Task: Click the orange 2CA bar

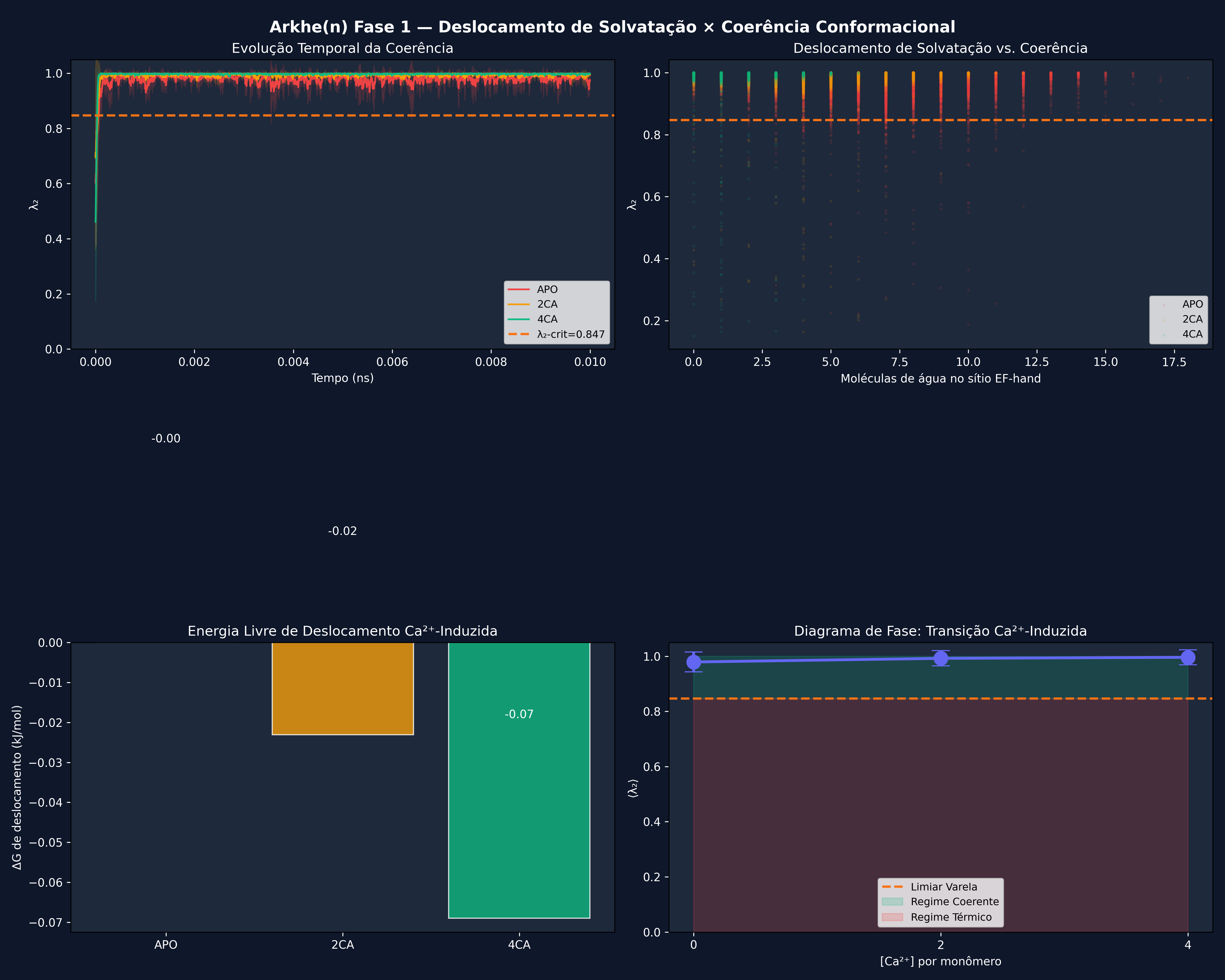Action: [343, 688]
